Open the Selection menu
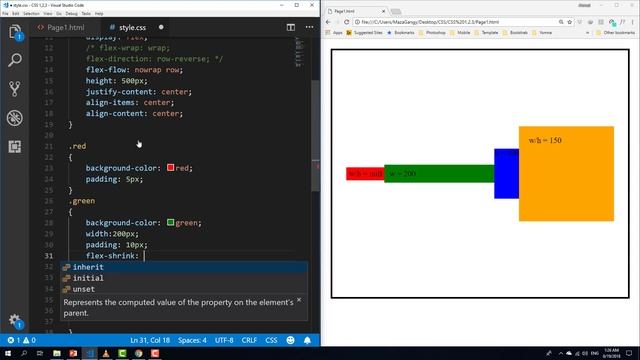Viewport: 640px width, 360px height. 31,13
